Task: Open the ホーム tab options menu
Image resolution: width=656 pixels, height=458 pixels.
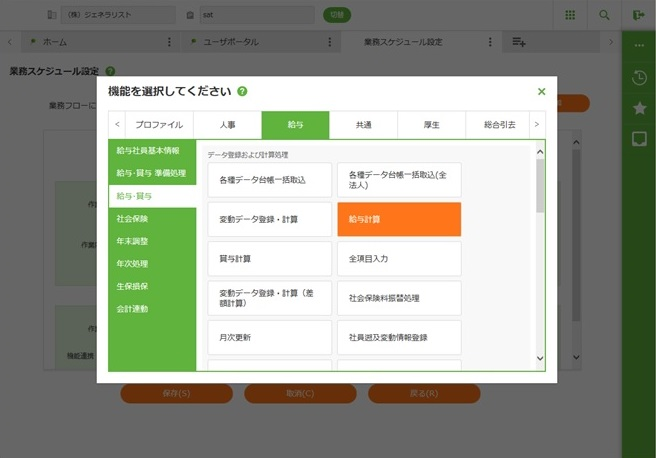Action: [168, 42]
